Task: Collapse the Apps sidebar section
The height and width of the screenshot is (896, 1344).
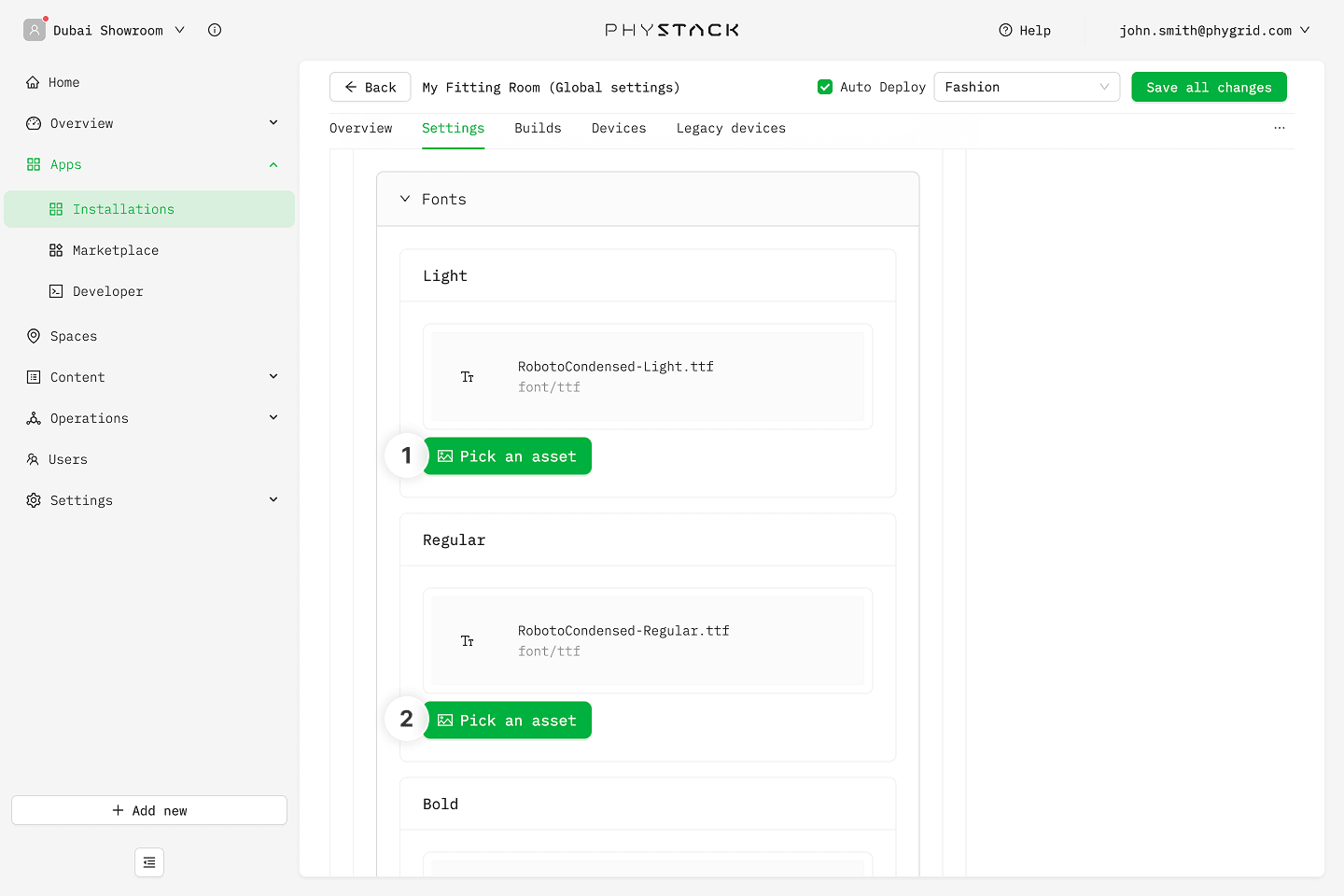Action: (x=273, y=164)
